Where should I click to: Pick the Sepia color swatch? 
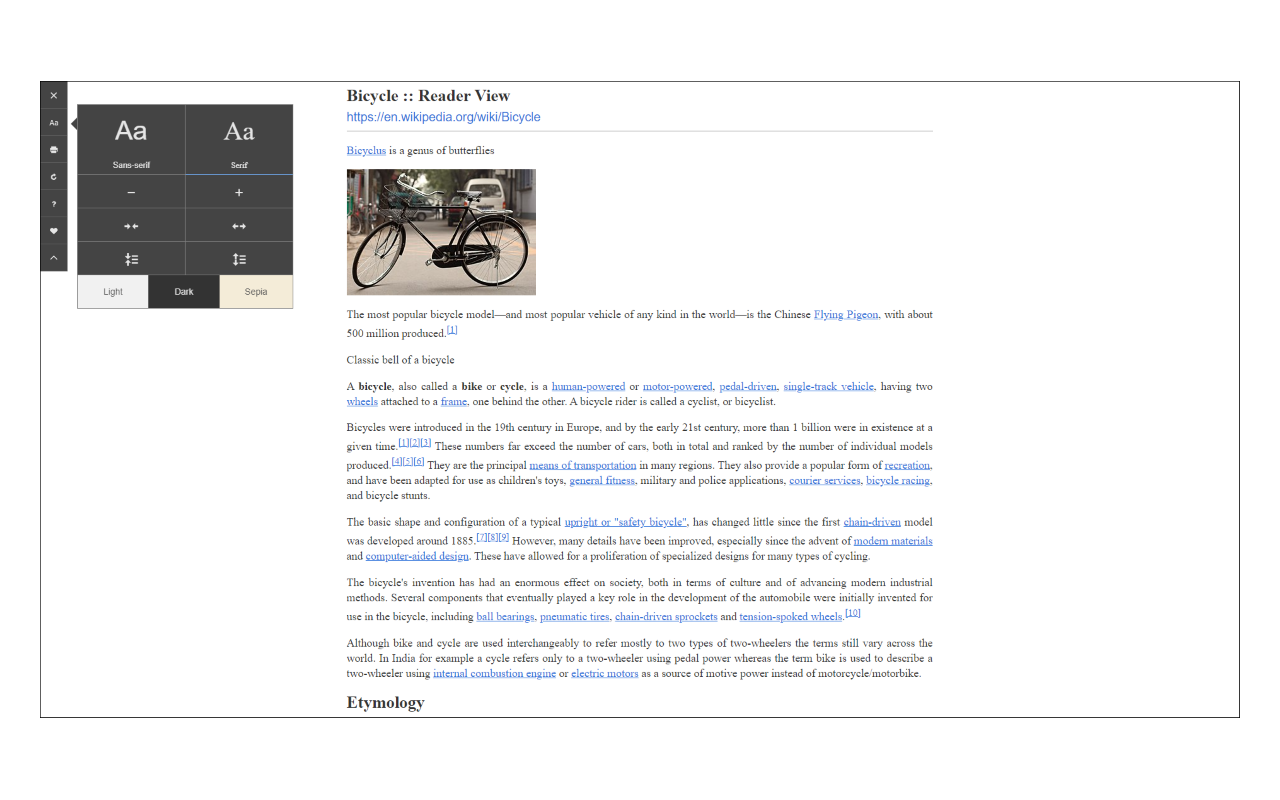(x=256, y=291)
